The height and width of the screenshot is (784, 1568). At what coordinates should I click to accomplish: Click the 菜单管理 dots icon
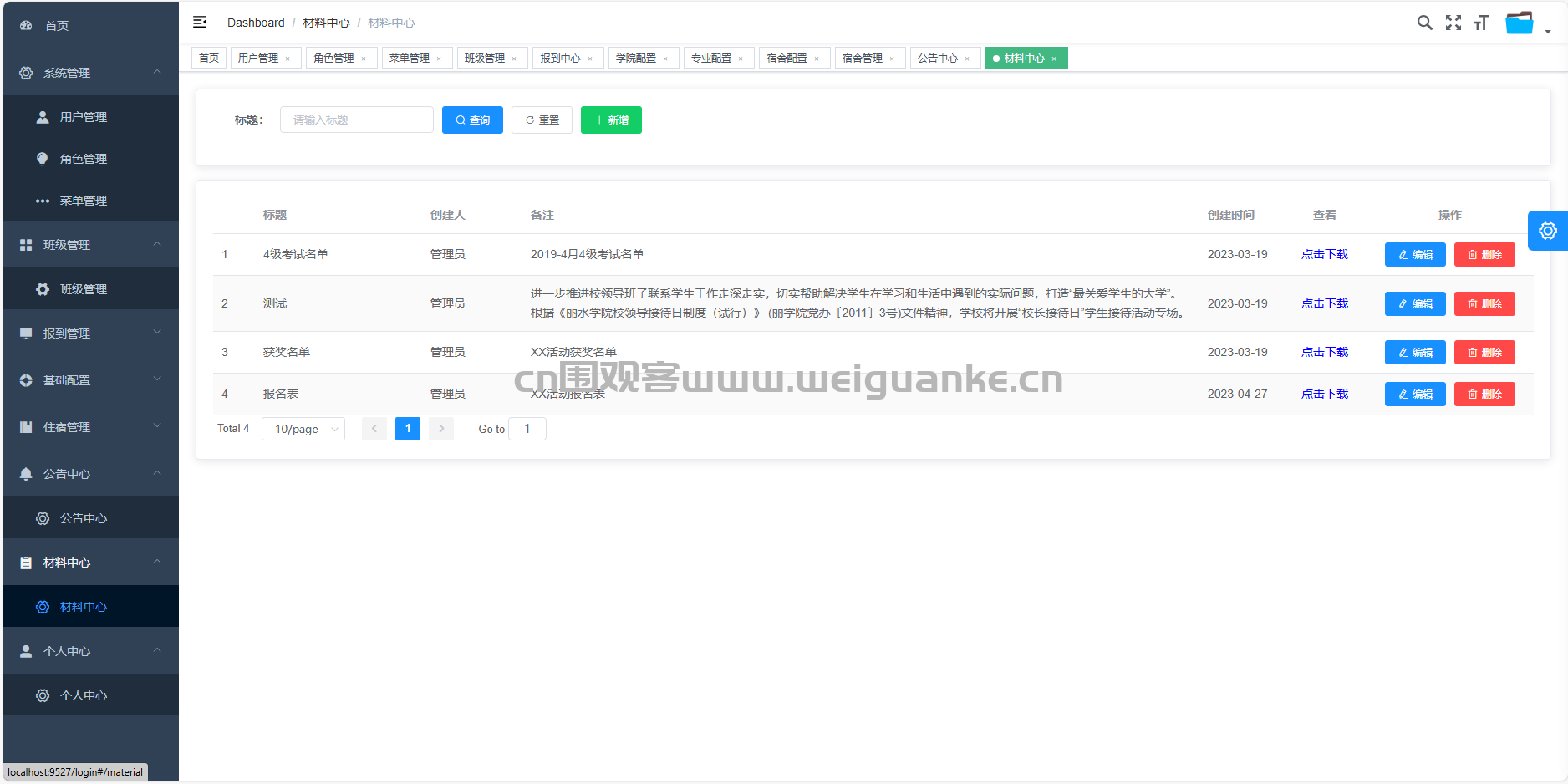tap(43, 201)
